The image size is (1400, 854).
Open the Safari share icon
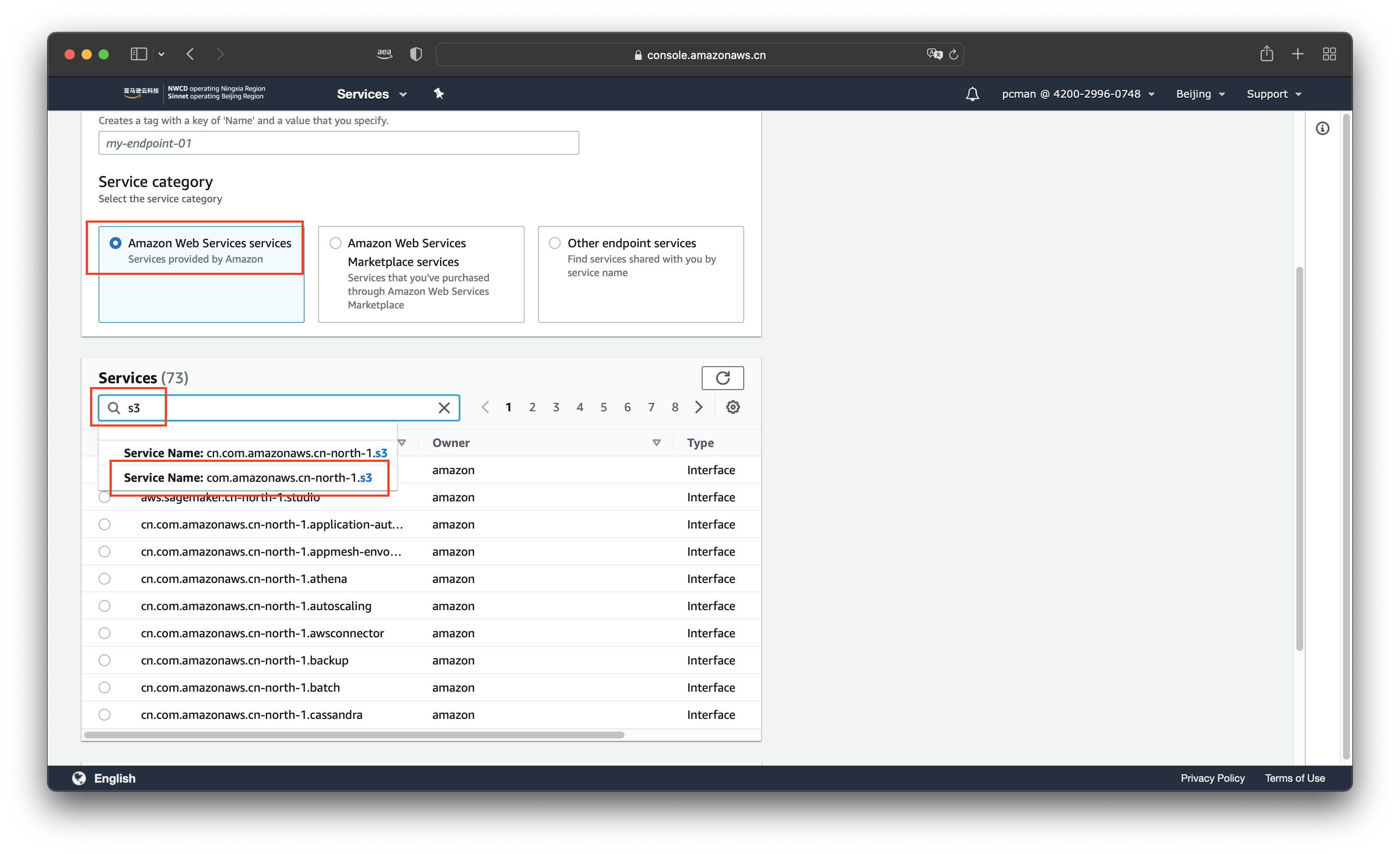point(1267,54)
